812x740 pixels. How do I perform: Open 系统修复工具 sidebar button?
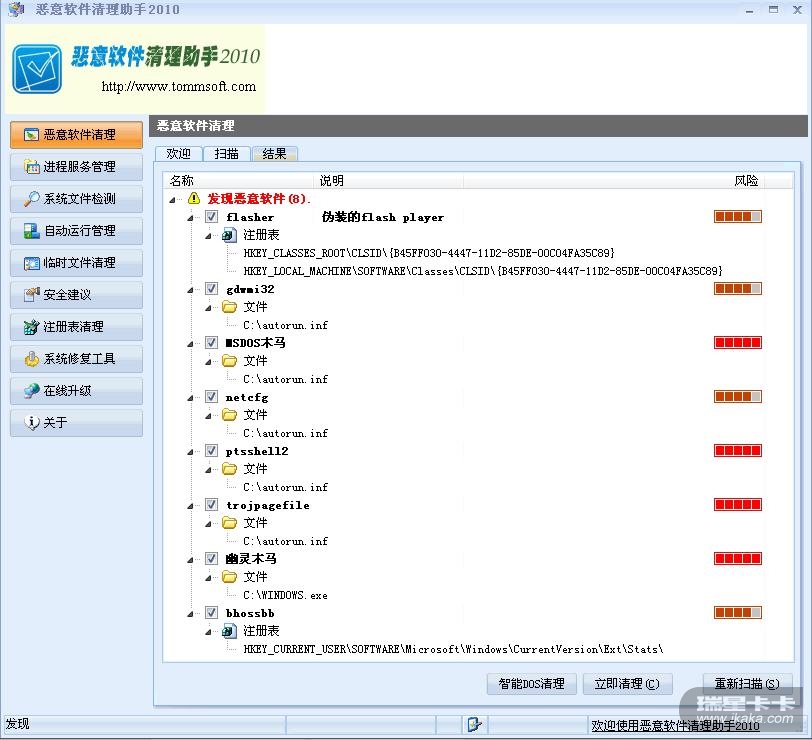pos(76,359)
